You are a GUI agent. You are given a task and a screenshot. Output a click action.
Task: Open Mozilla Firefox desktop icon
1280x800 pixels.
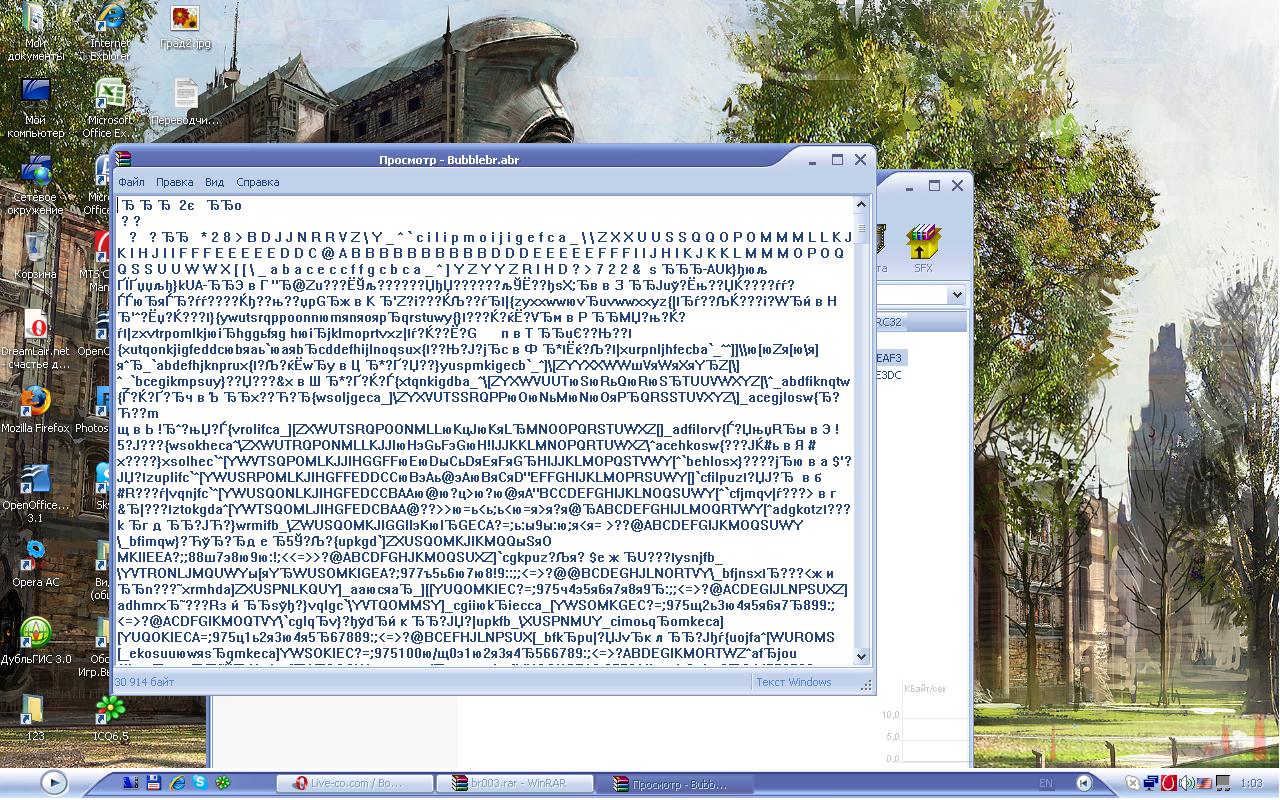pyautogui.click(x=35, y=403)
